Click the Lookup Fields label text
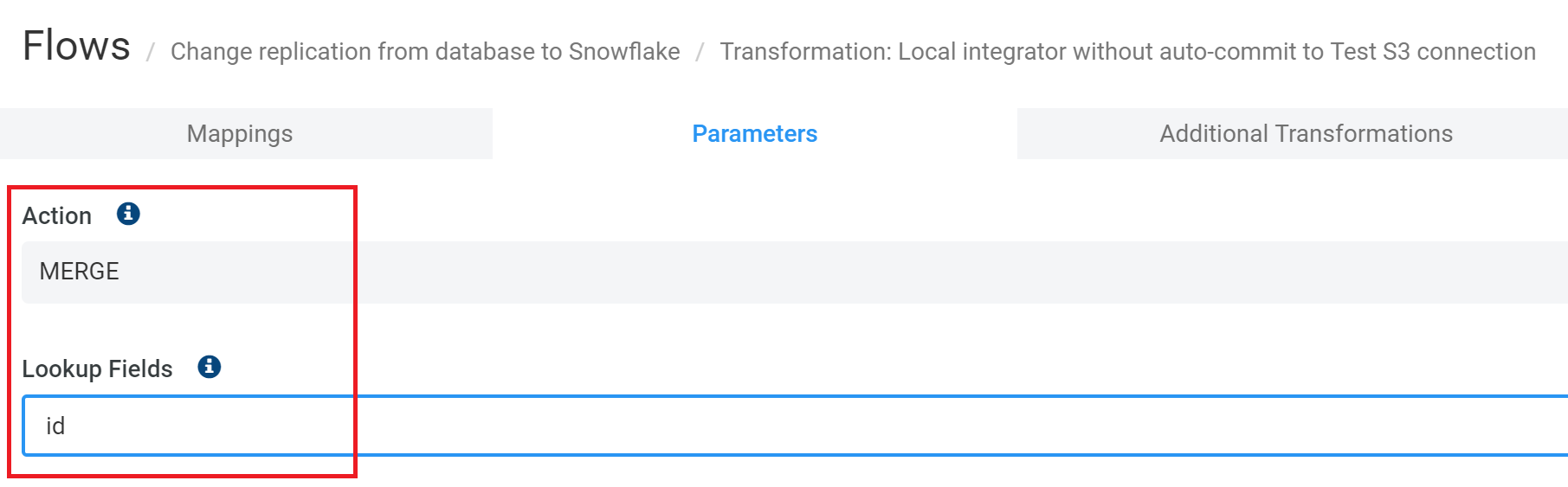This screenshot has width=1568, height=487. coord(97,368)
